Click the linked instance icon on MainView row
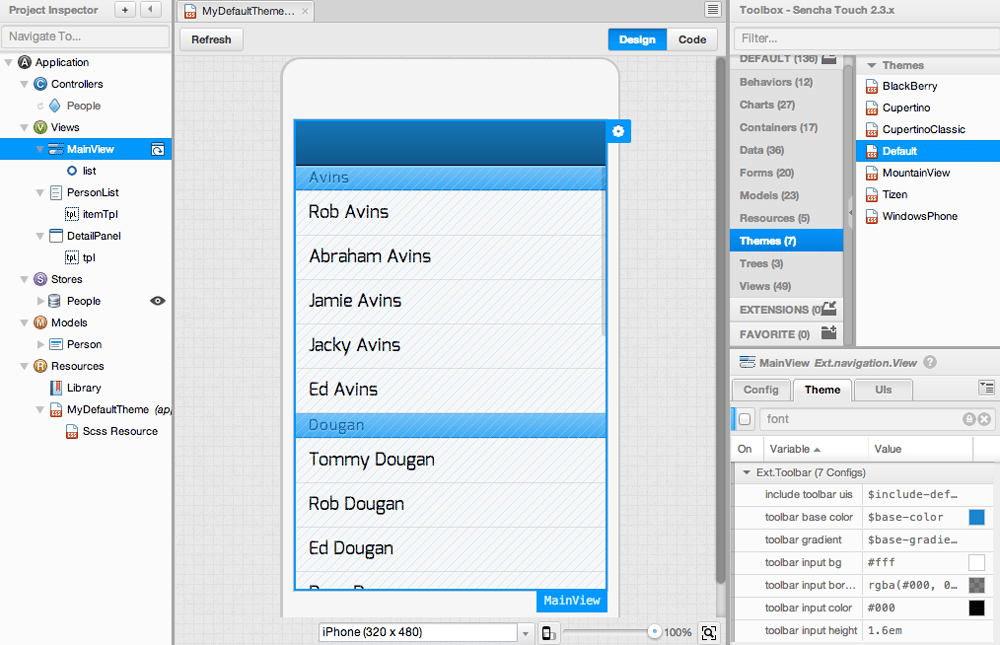This screenshot has width=1000, height=645. click(158, 149)
